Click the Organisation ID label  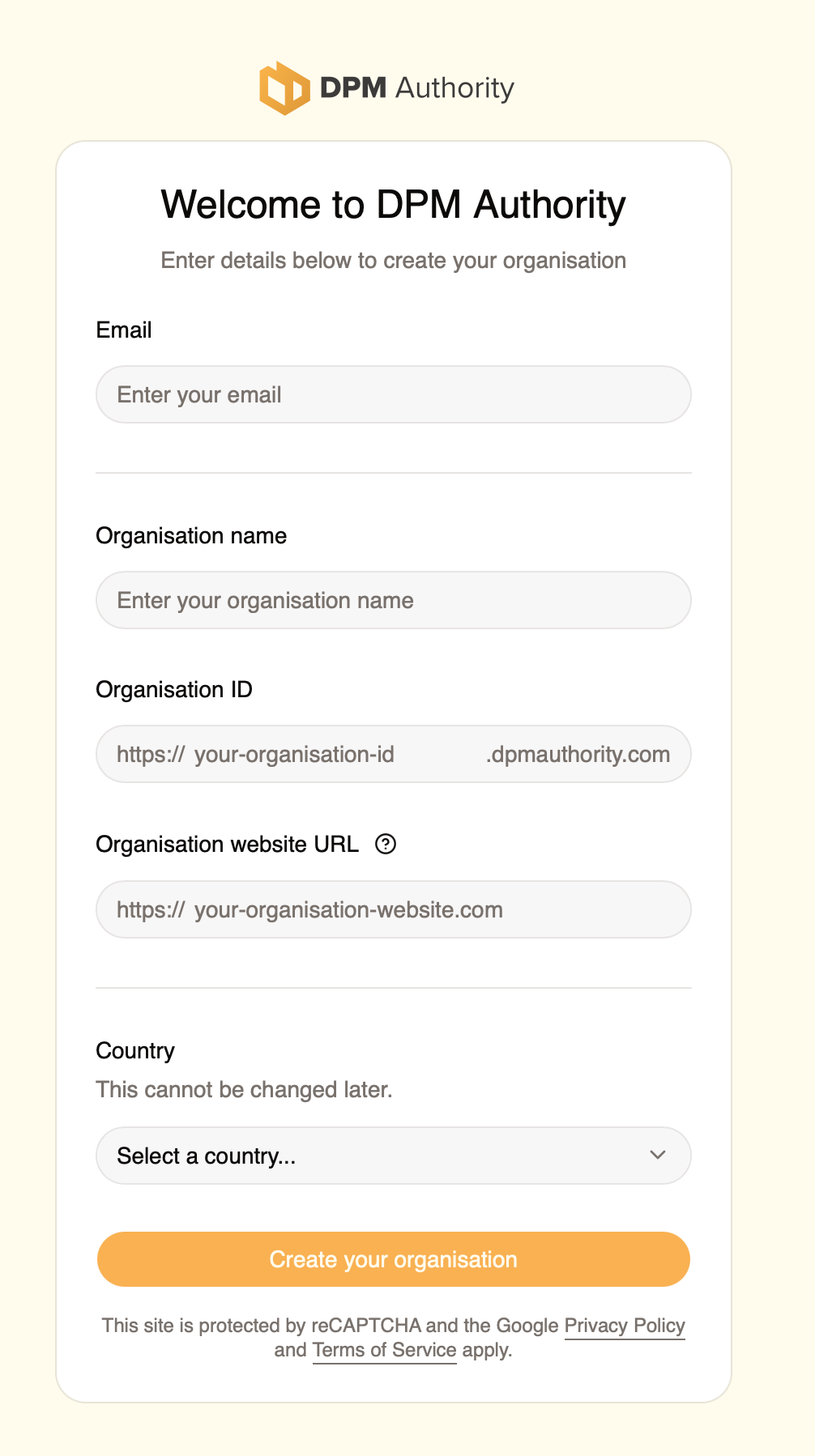point(173,689)
